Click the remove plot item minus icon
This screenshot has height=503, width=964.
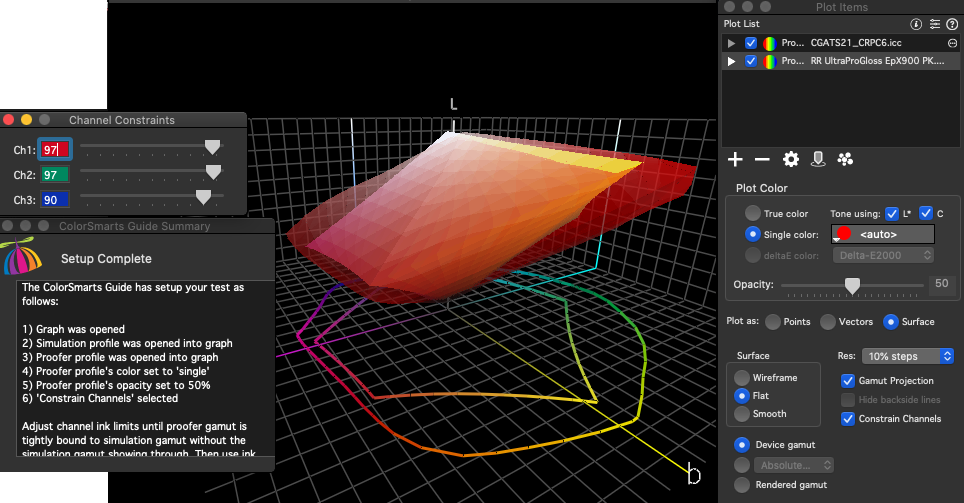pyautogui.click(x=762, y=159)
